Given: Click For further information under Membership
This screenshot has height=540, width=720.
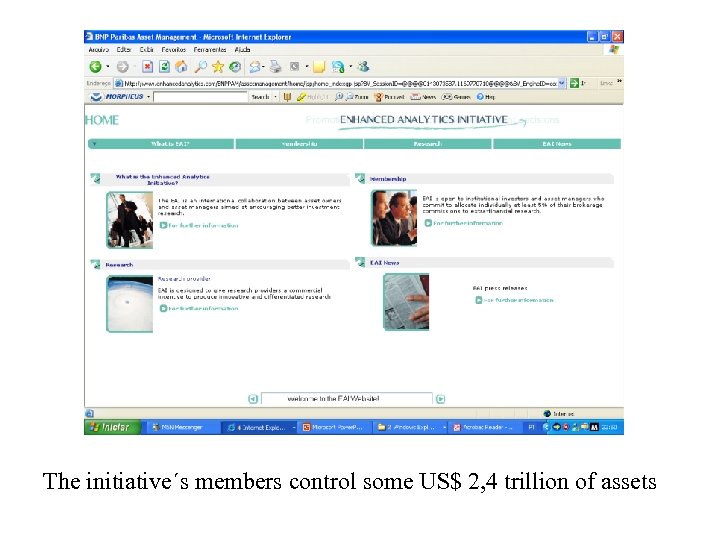Looking at the screenshot, I should [x=463, y=223].
